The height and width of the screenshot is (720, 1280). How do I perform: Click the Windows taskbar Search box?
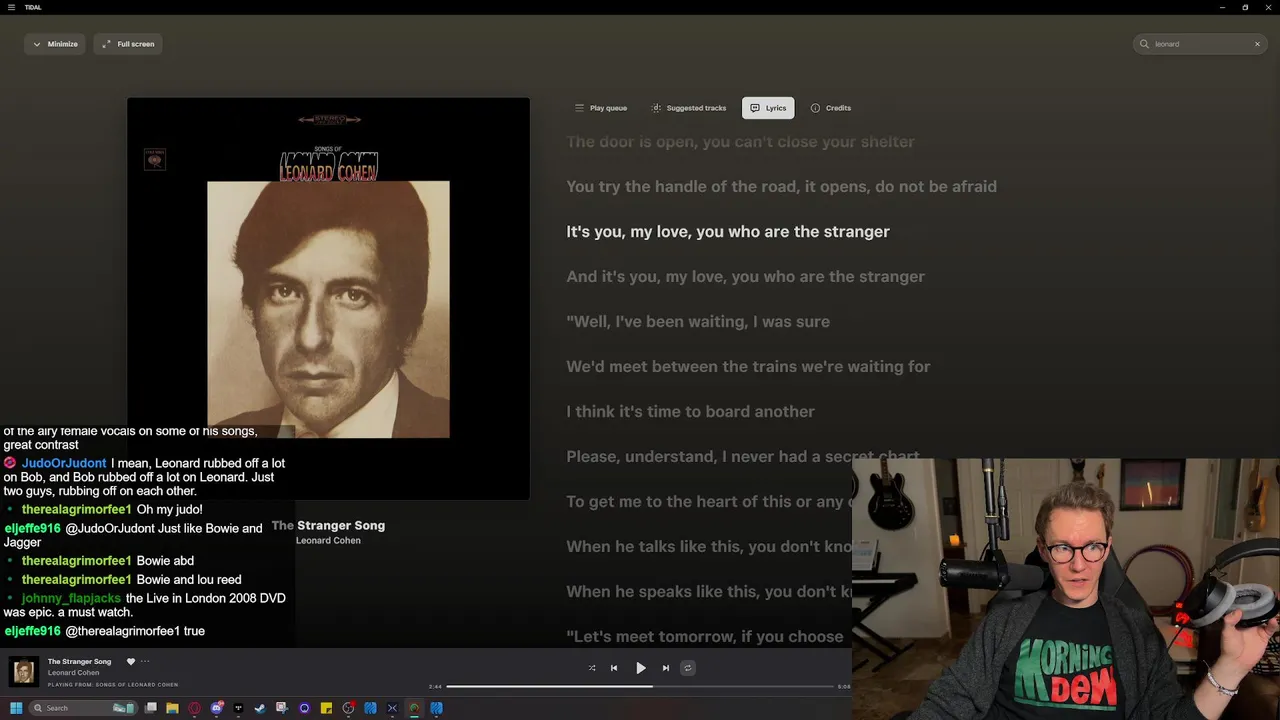pyautogui.click(x=83, y=708)
